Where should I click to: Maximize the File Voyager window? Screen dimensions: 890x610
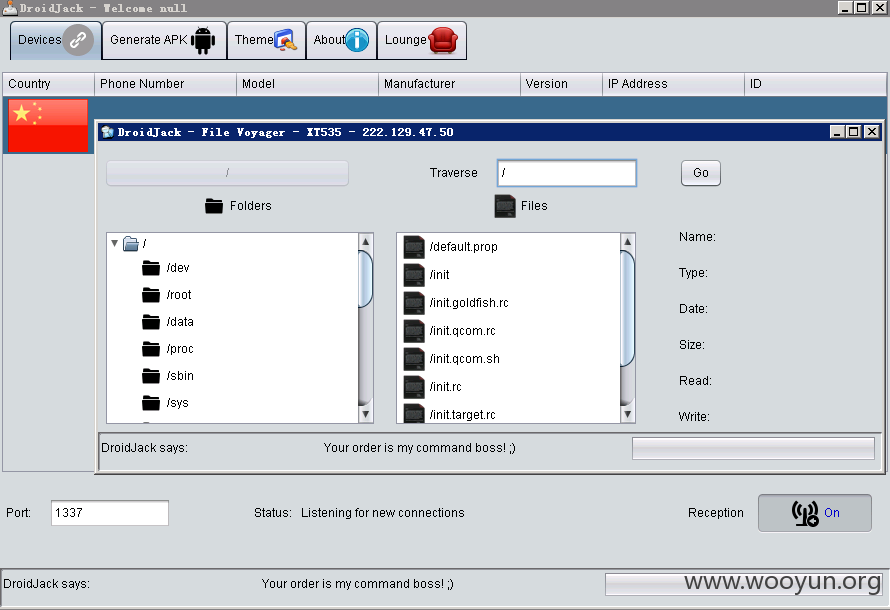click(x=854, y=132)
